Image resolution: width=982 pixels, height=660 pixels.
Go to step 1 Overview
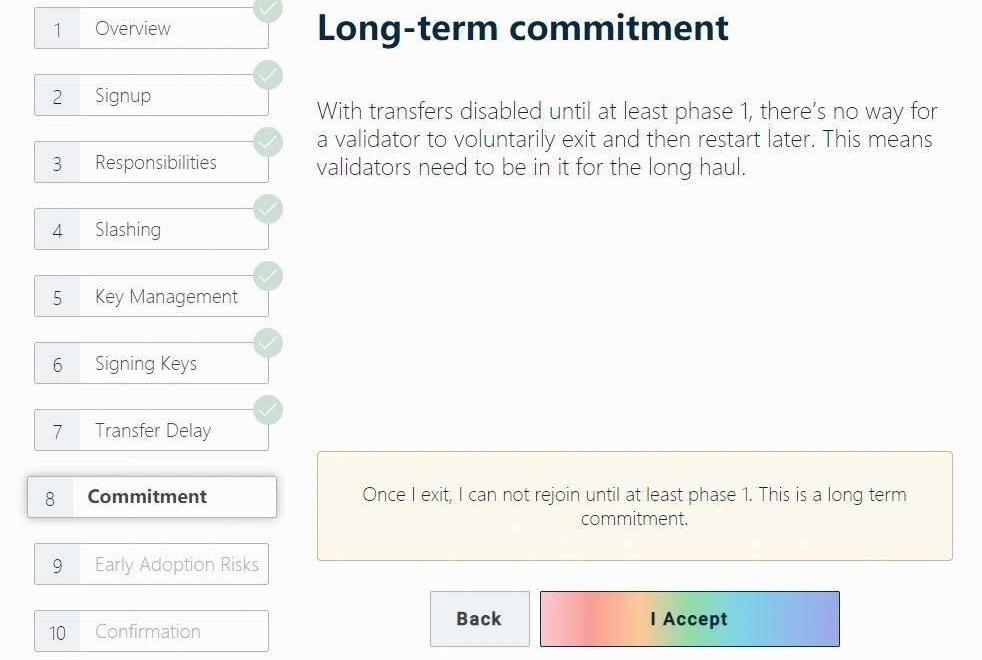point(151,30)
